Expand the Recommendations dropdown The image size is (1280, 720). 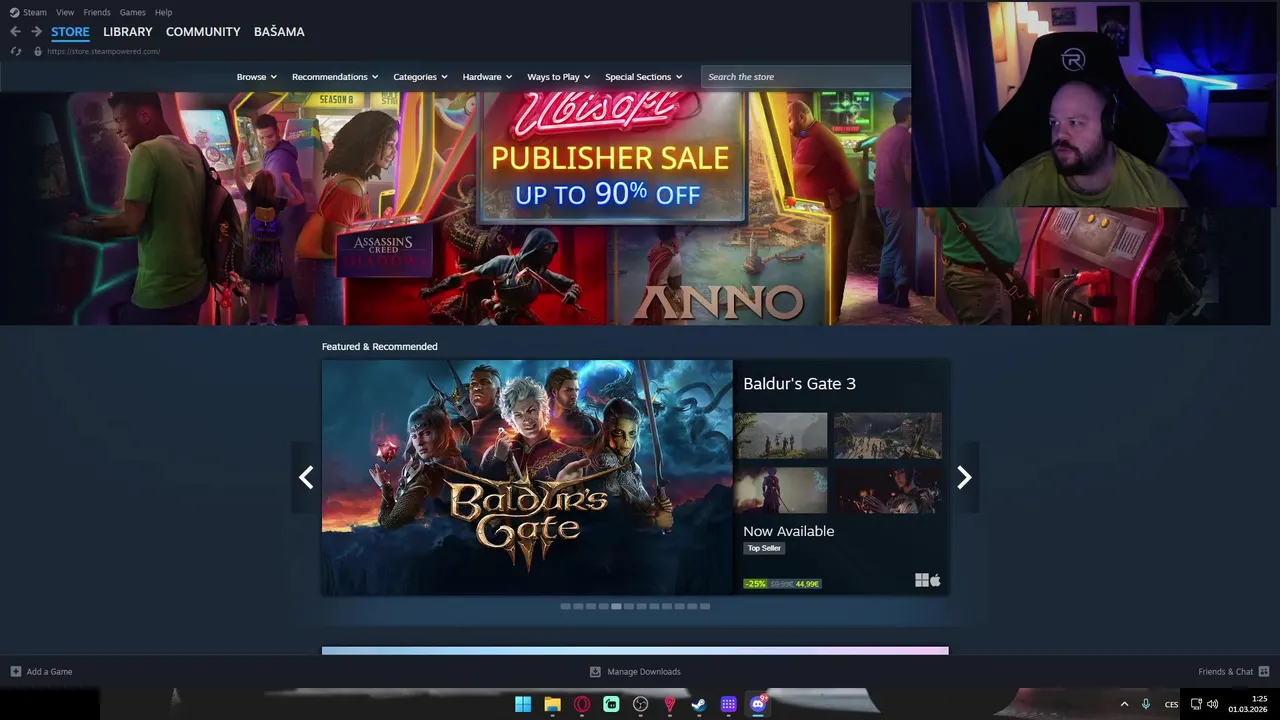coord(335,77)
